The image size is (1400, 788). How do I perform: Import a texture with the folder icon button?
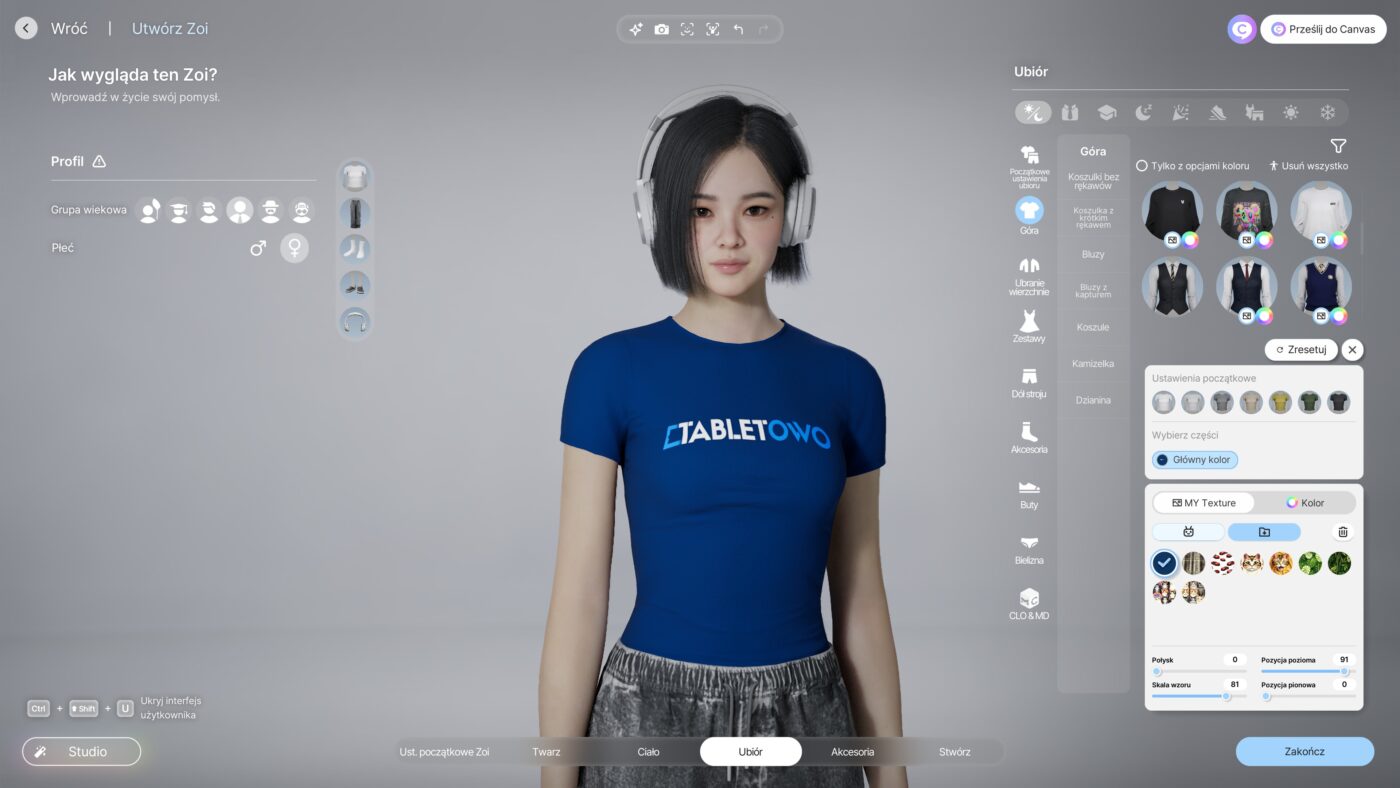click(x=1264, y=532)
